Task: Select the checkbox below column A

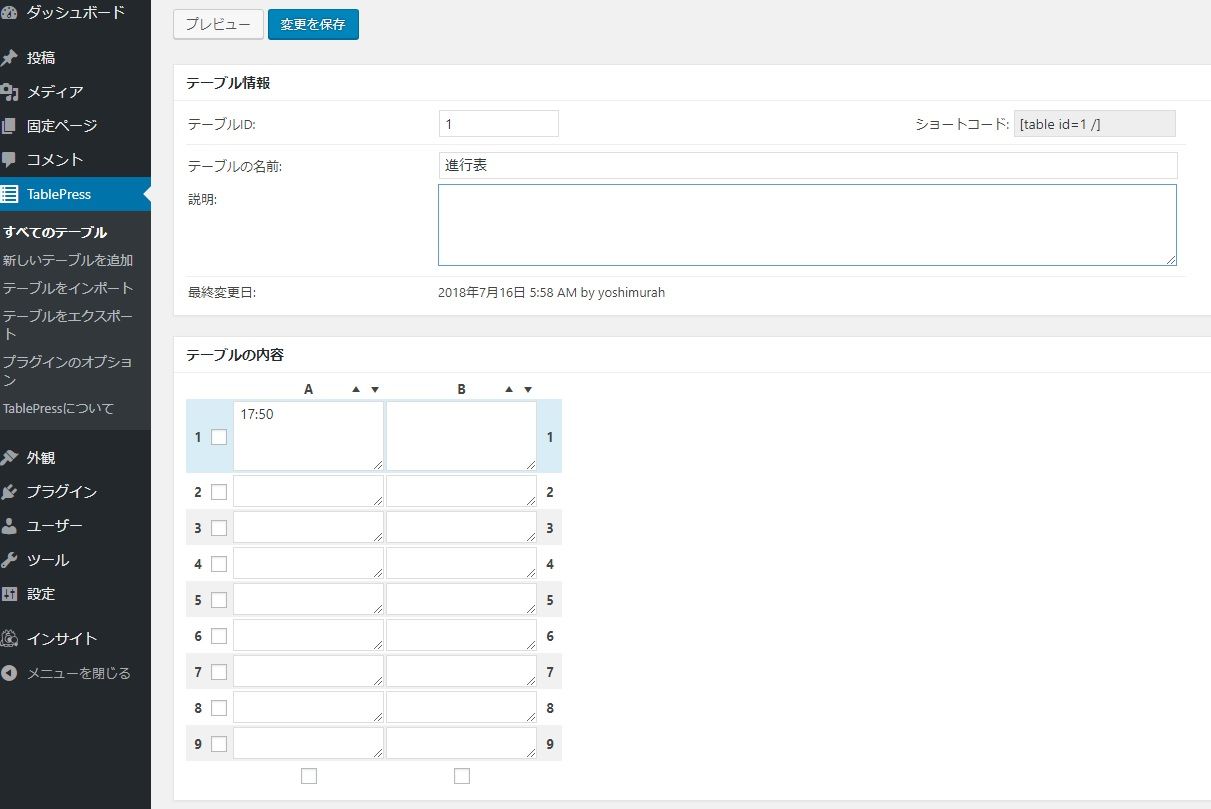Action: [x=309, y=776]
